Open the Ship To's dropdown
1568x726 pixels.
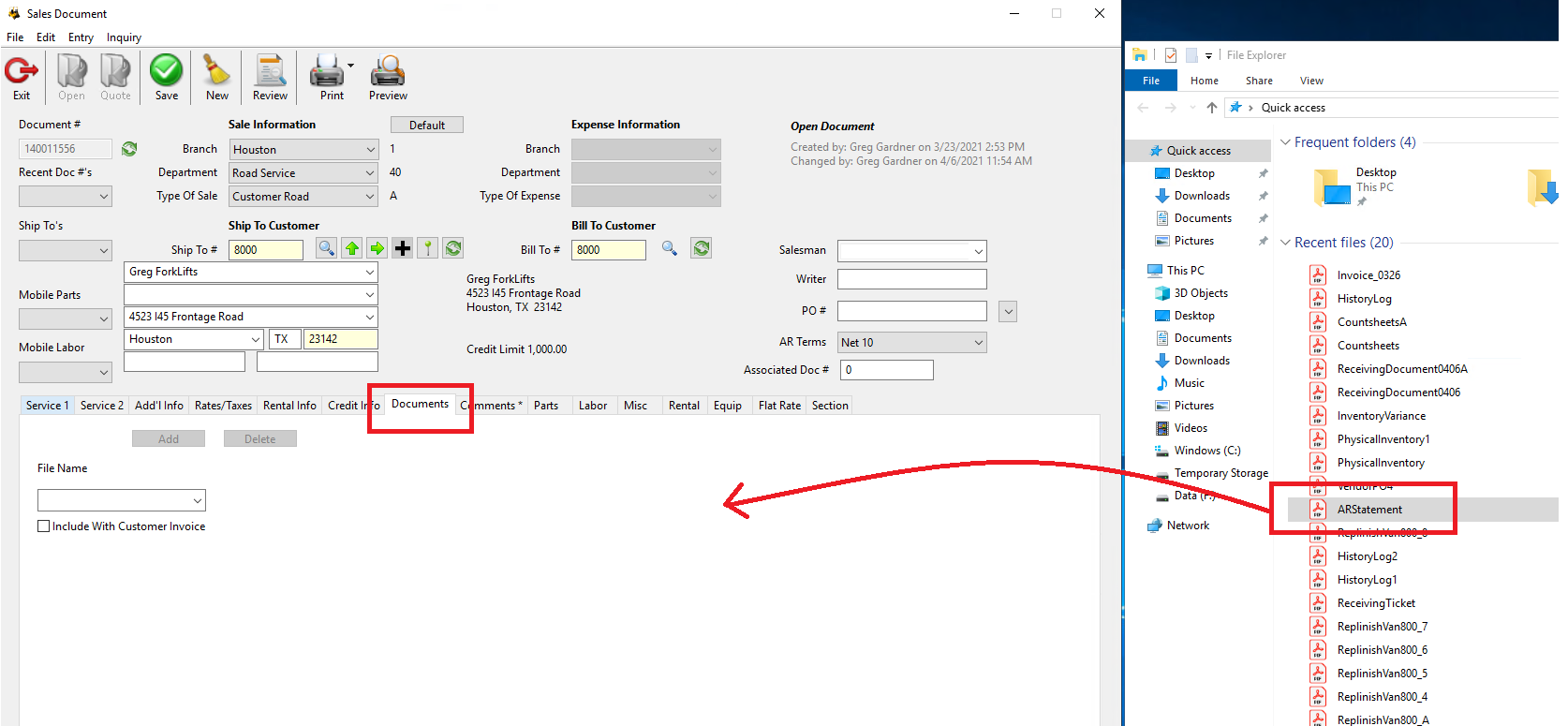104,250
